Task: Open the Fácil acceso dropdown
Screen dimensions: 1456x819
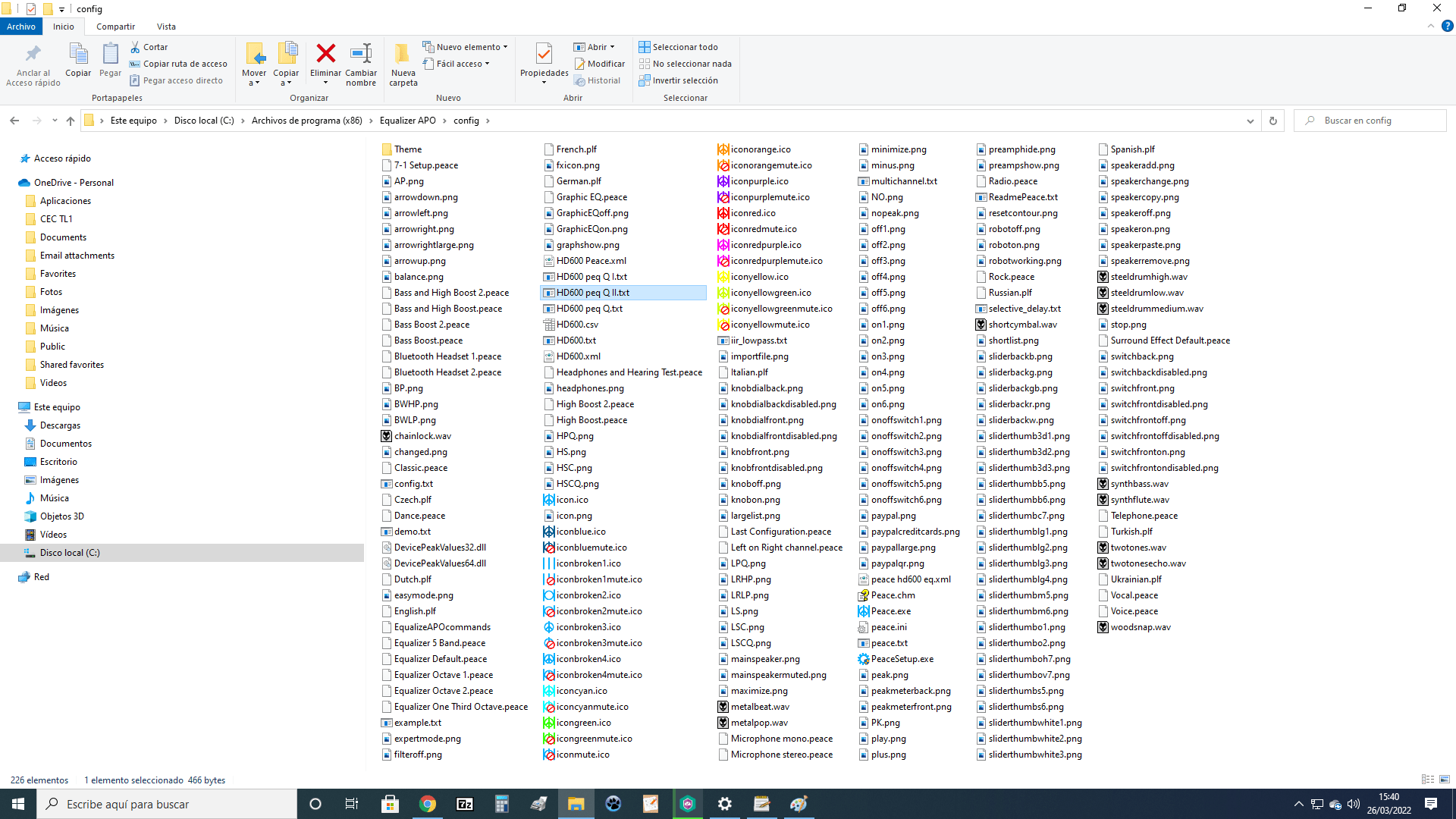Action: 456,64
